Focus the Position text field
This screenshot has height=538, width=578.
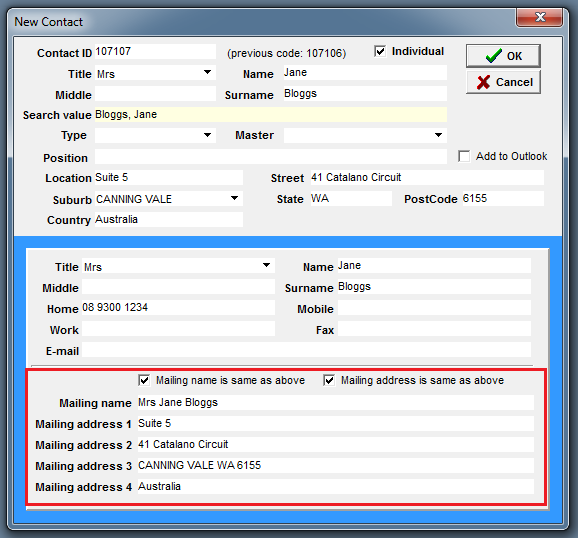click(x=271, y=157)
